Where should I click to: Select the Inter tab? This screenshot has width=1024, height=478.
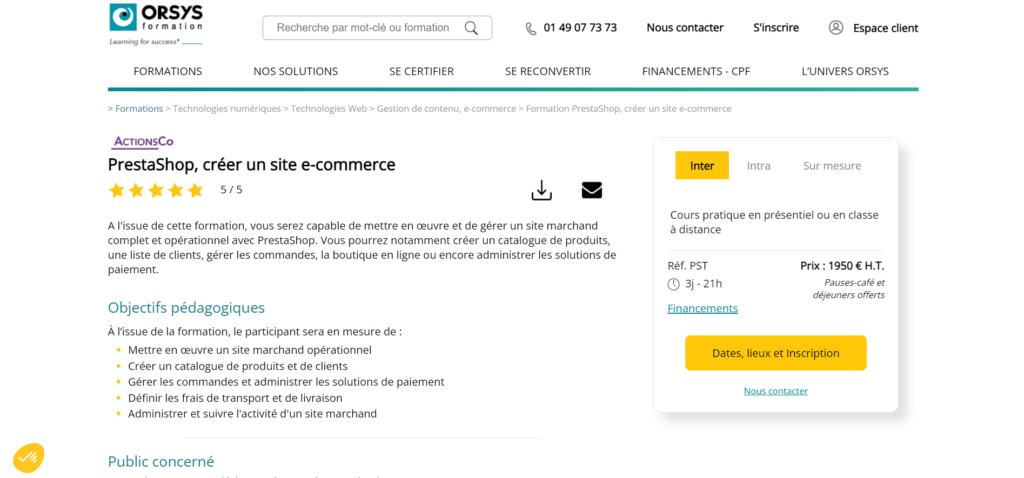tap(702, 166)
